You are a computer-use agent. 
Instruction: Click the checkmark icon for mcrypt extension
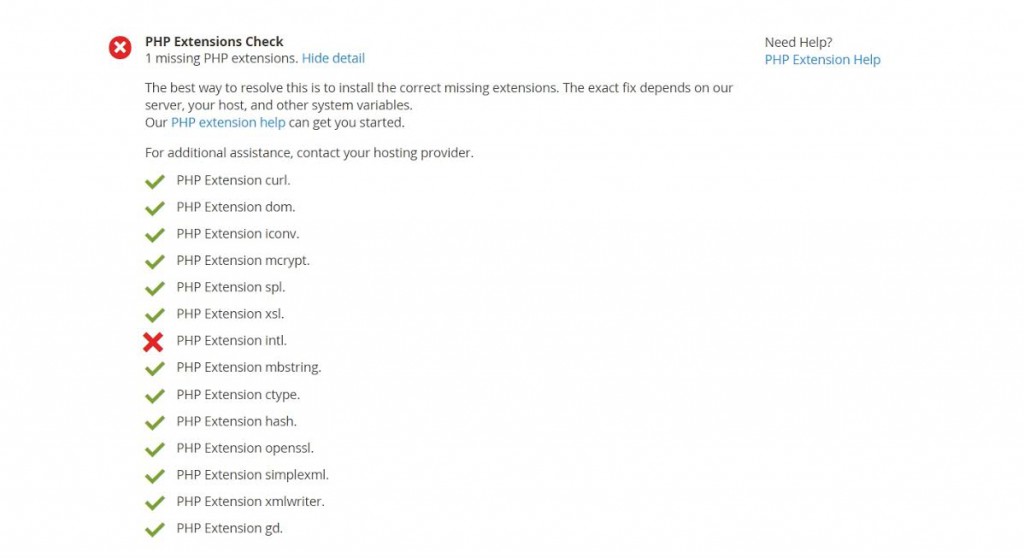point(155,261)
